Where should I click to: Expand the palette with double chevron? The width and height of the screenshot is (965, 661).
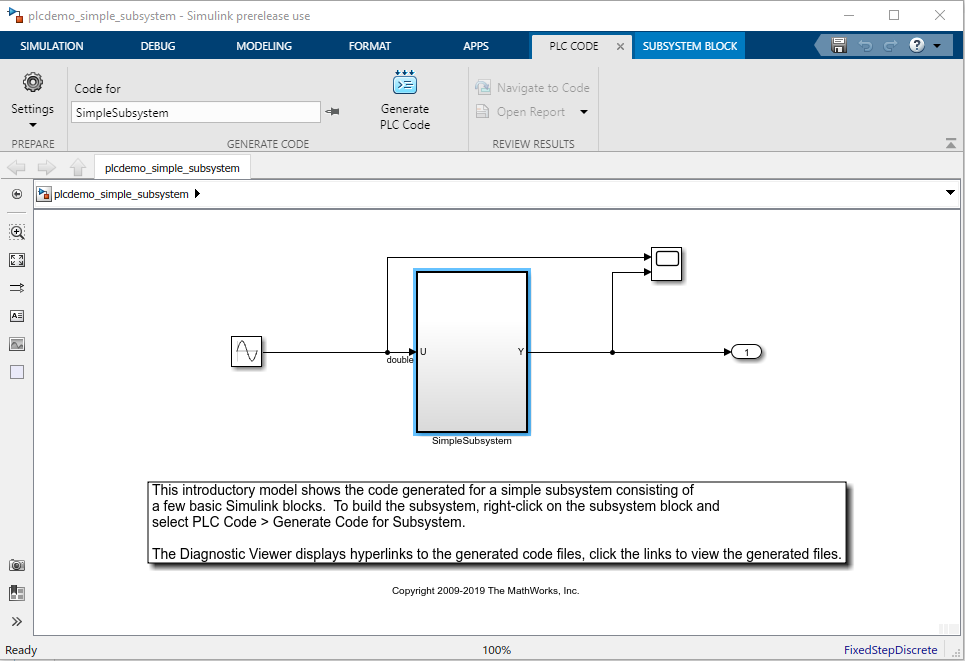[17, 621]
